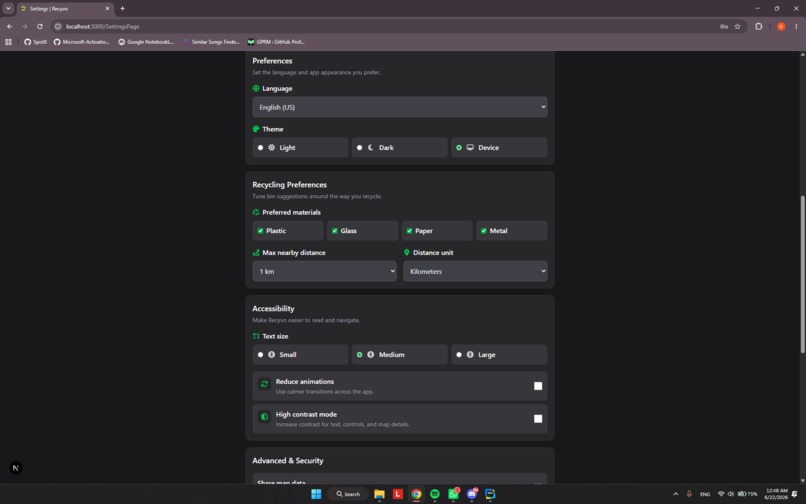The height and width of the screenshot is (504, 806).
Task: Open the Chrome profile avatar
Action: pos(781,26)
